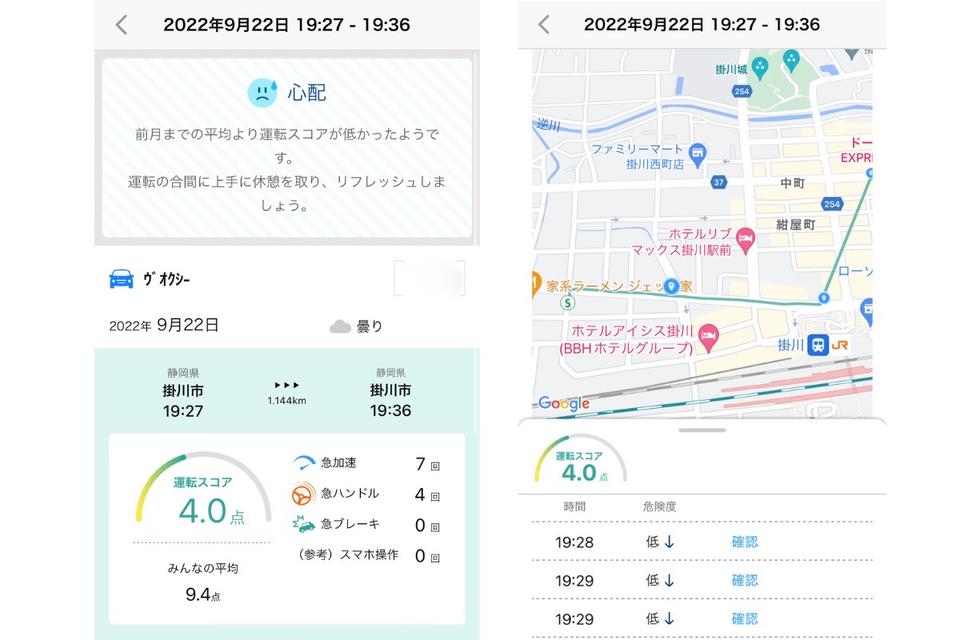Image resolution: width=960 pixels, height=640 pixels.
Task: Select FamilyMart Kakegawa Nishimachi map pin
Action: tap(697, 154)
